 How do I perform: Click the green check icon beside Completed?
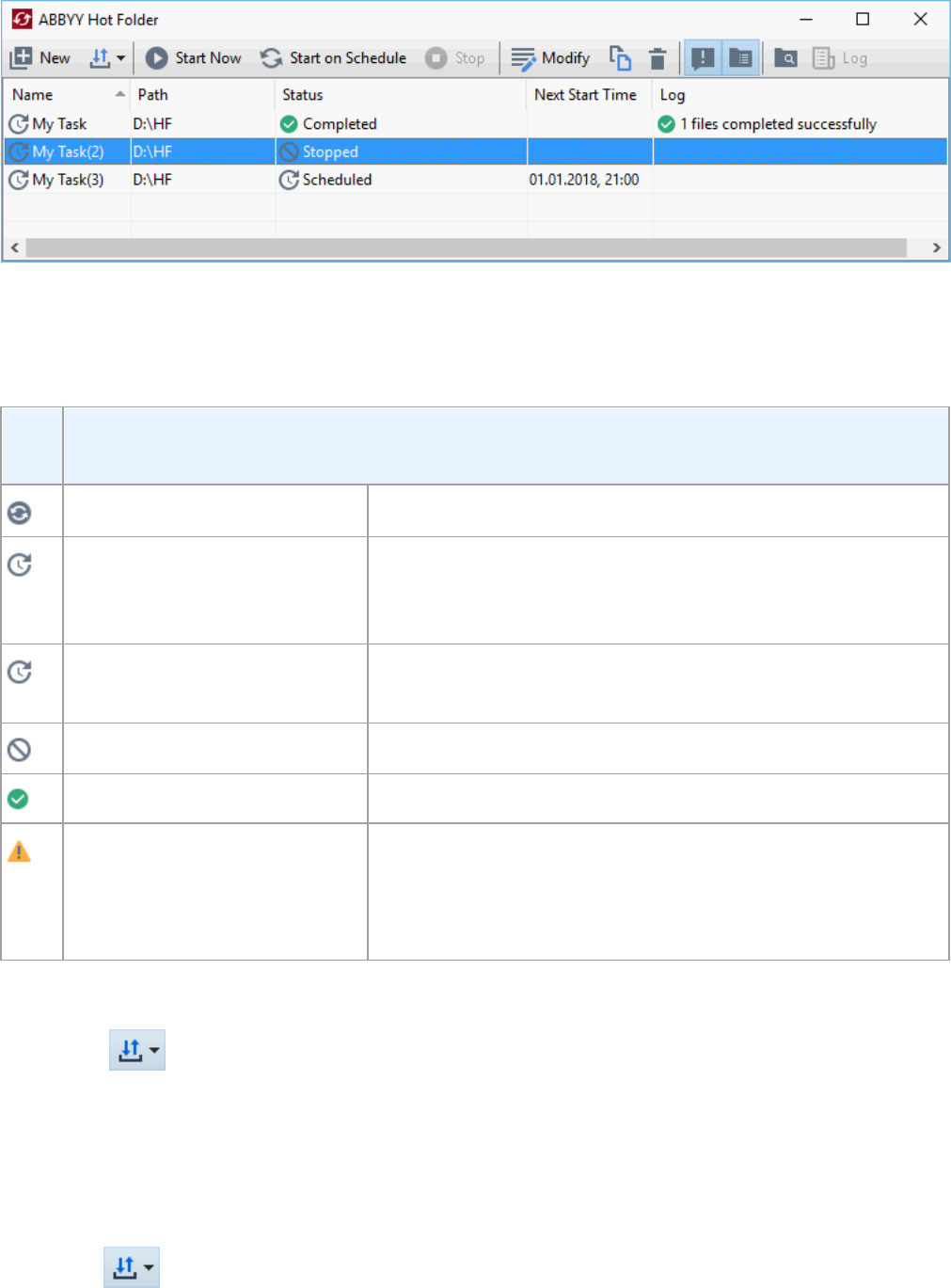289,124
